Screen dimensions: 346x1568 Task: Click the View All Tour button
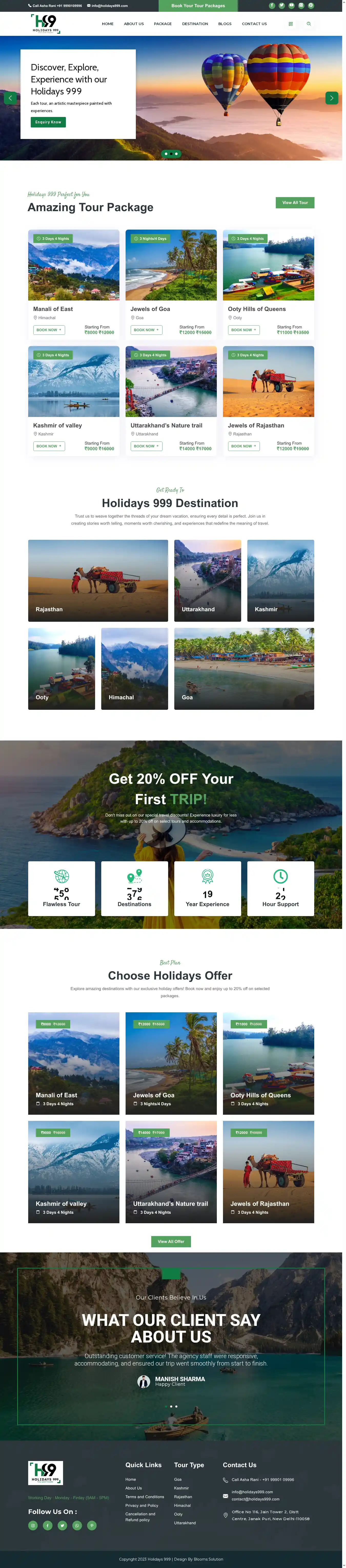[295, 203]
